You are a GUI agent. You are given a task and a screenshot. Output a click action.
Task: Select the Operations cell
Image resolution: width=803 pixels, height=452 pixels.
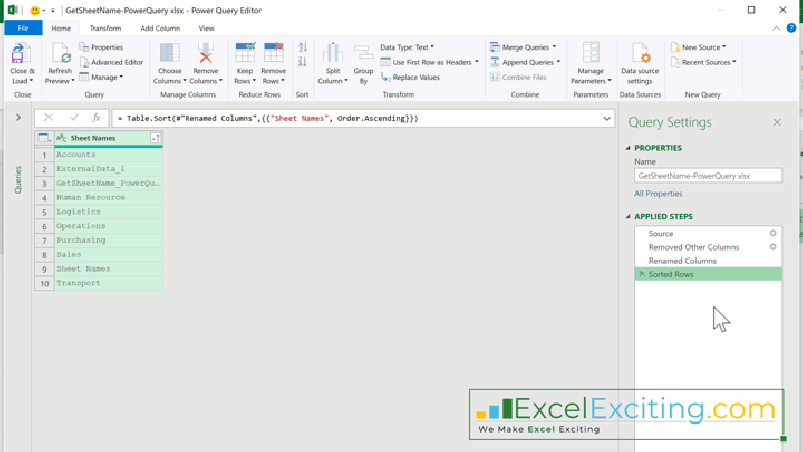(109, 226)
